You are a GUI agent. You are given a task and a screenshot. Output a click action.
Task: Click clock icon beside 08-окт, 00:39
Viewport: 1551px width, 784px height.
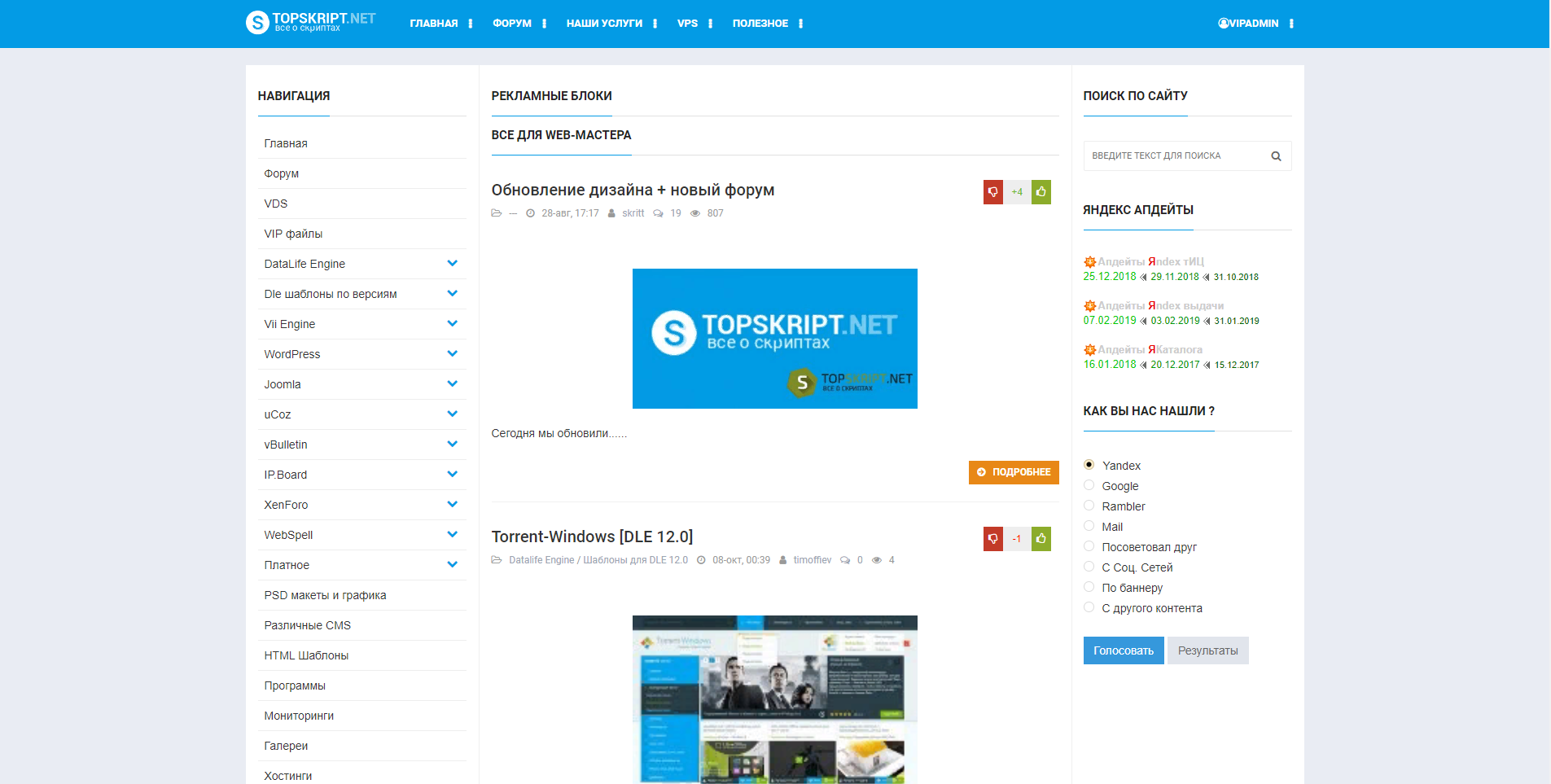click(701, 560)
